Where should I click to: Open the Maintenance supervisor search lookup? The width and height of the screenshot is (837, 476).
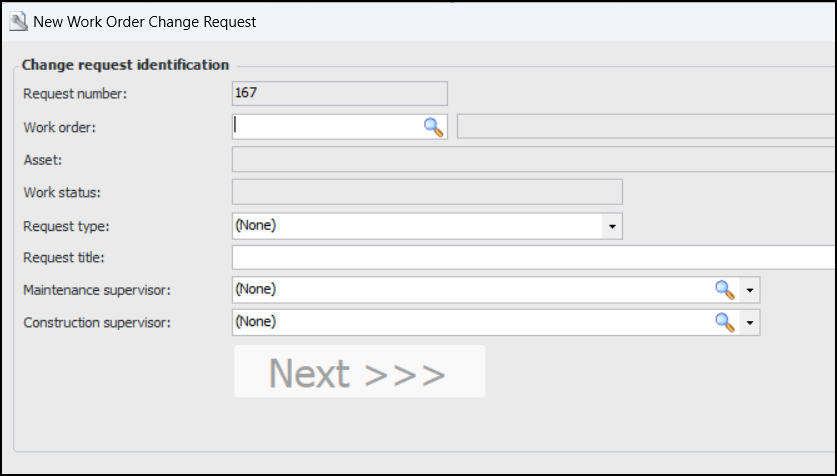point(724,290)
